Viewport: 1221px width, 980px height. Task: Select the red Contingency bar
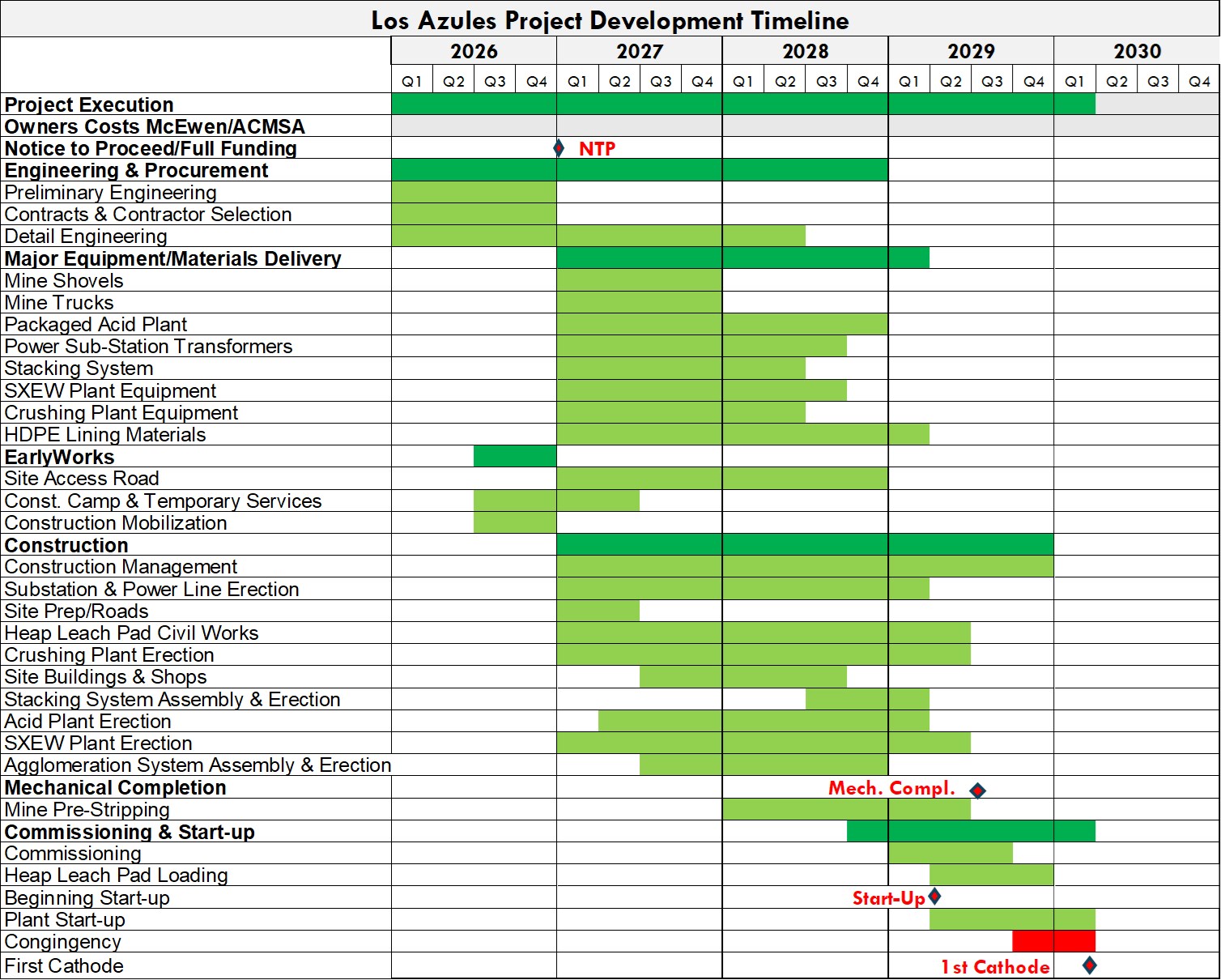point(1053,941)
